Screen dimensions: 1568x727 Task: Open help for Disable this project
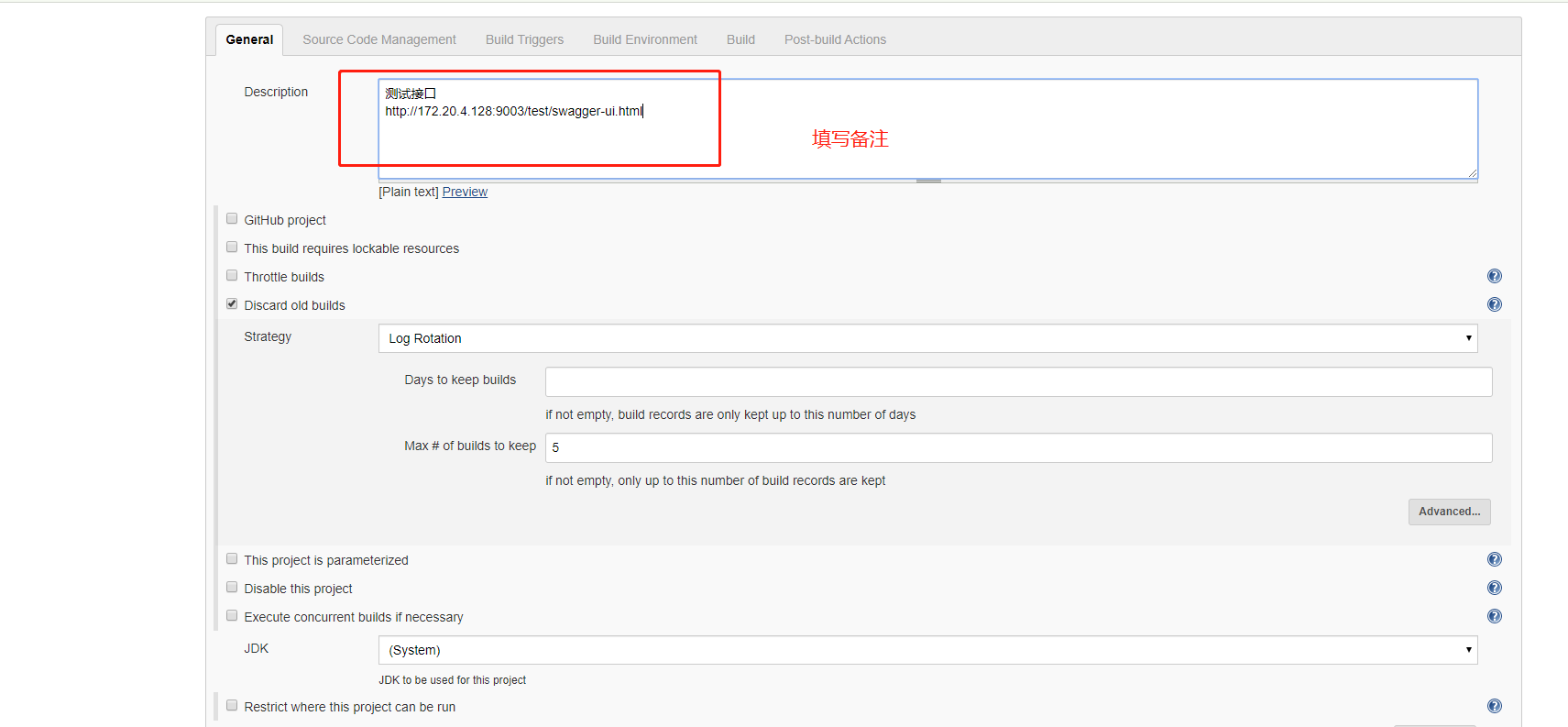point(1494,588)
